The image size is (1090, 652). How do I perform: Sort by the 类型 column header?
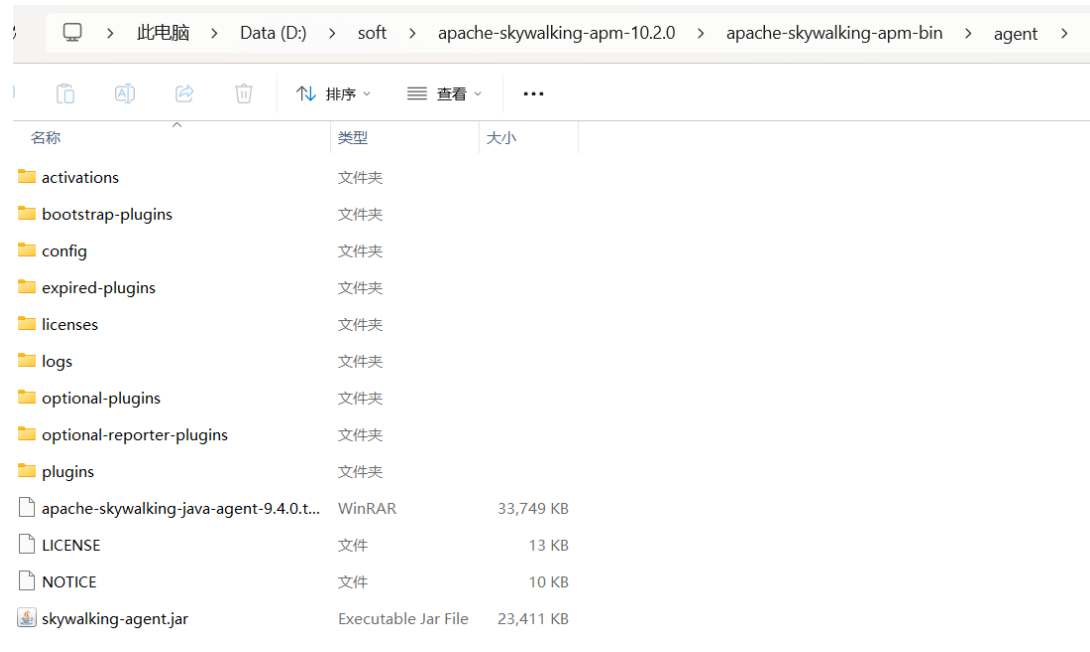tap(352, 138)
